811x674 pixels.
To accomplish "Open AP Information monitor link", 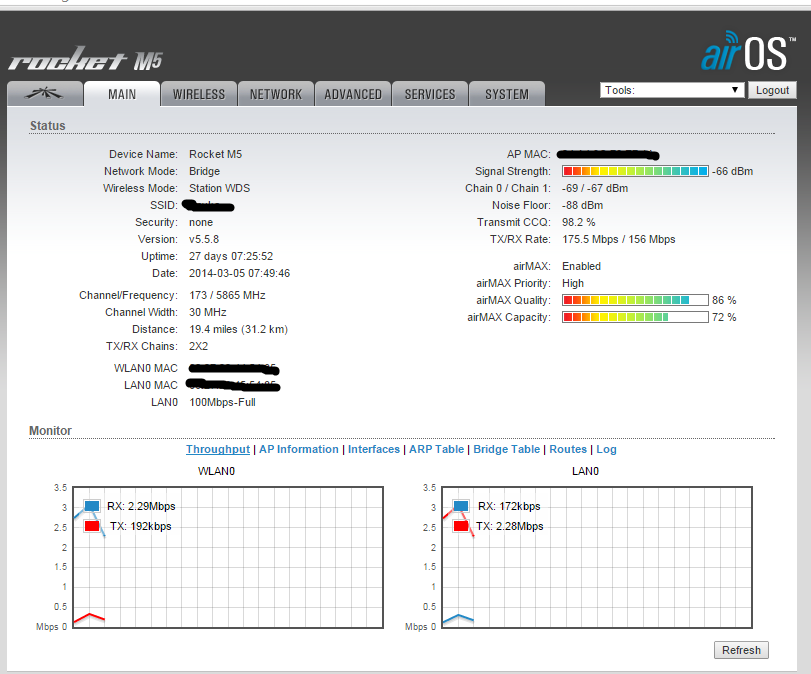I will point(298,449).
